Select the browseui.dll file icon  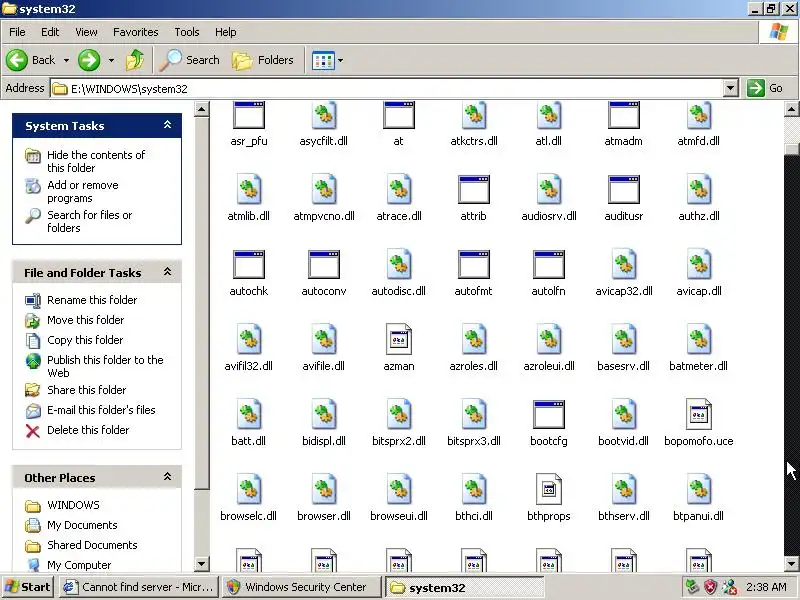coord(398,489)
